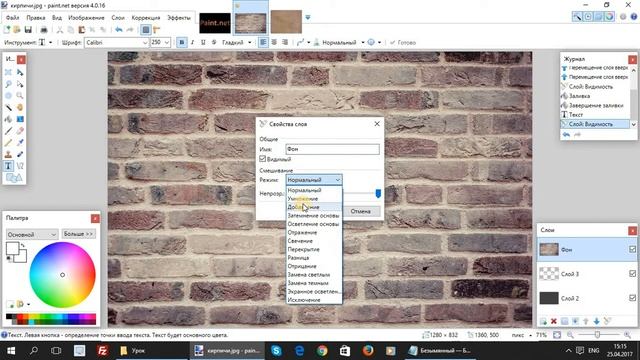Select the Paintbrush tool
The height and width of the screenshot is (360, 640).
pos(8,131)
